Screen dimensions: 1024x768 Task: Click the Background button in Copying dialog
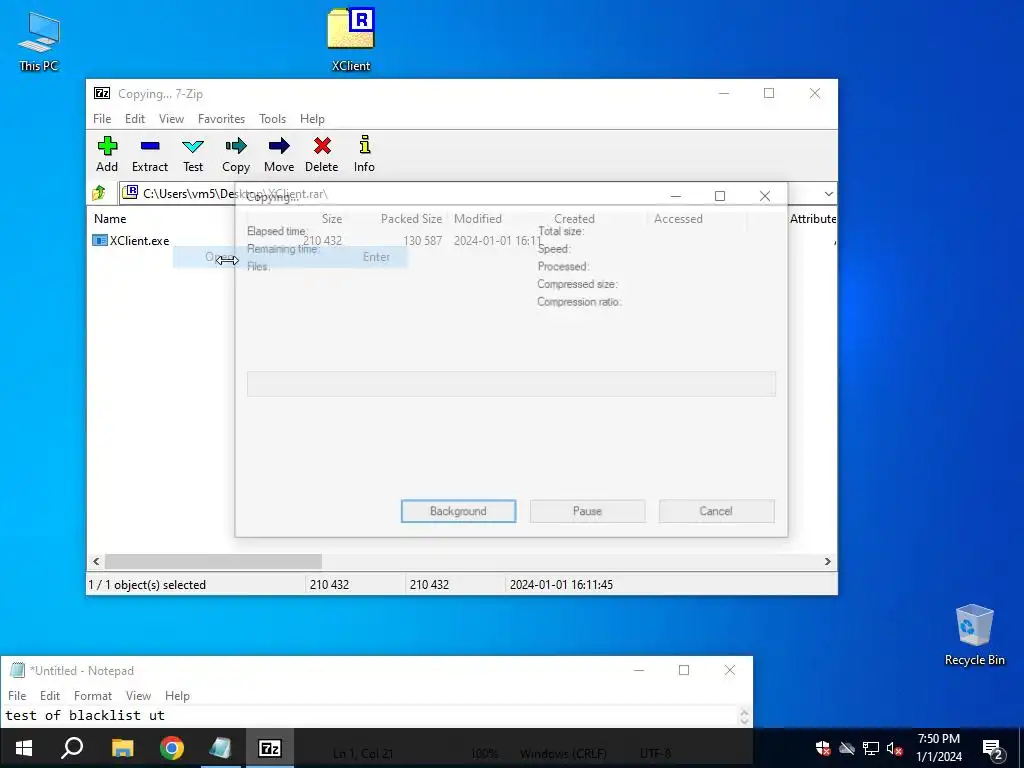coord(458,511)
